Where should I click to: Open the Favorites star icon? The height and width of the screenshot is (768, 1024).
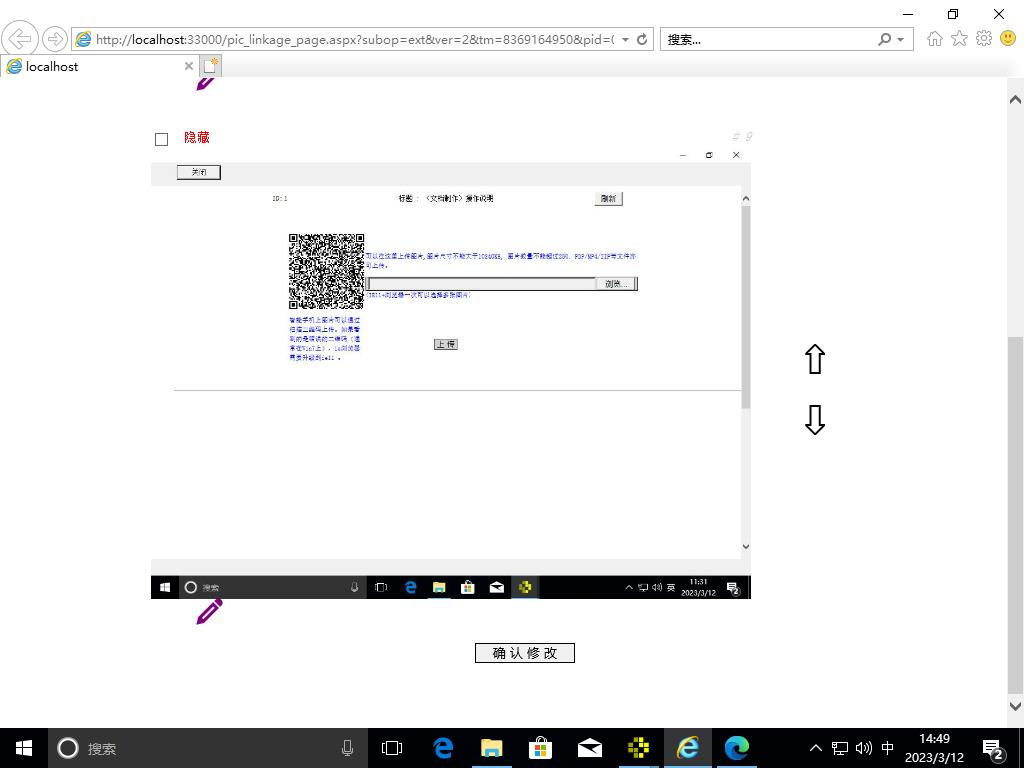pos(959,39)
